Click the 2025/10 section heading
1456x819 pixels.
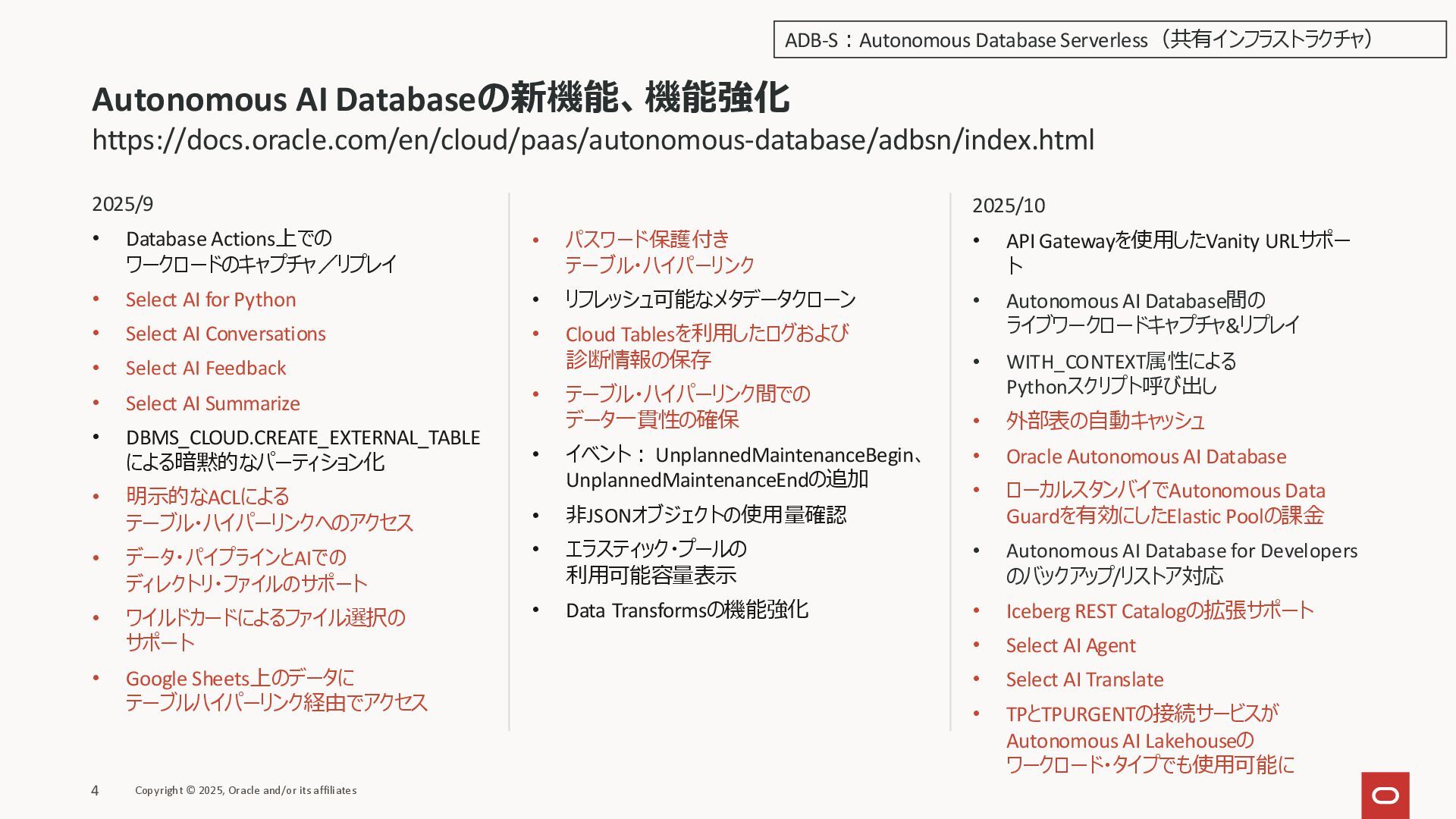pos(1008,206)
